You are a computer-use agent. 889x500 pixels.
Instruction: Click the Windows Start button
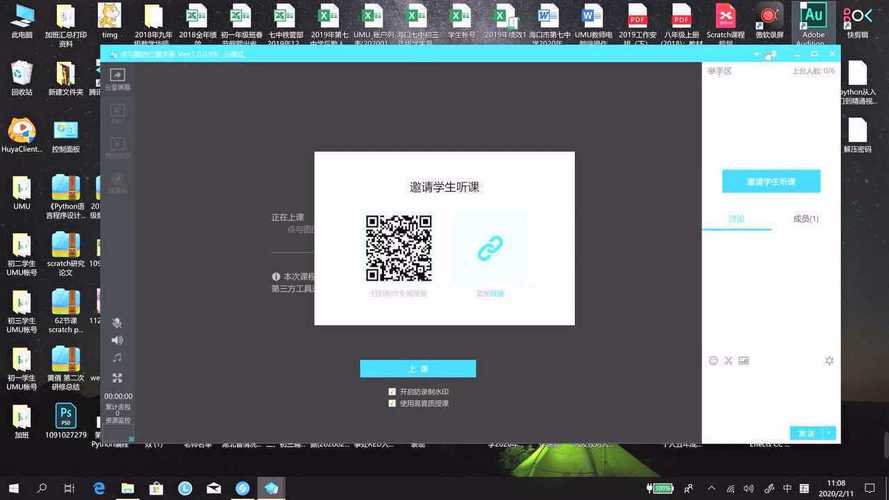14,488
